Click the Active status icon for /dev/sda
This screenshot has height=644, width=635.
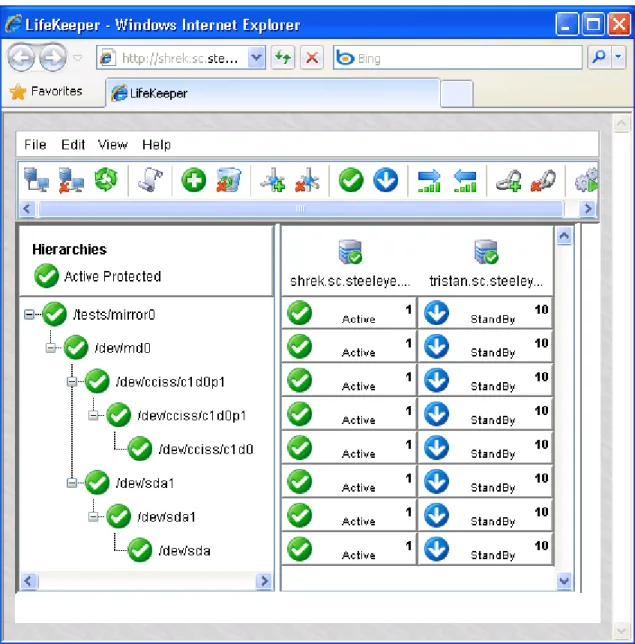click(300, 550)
